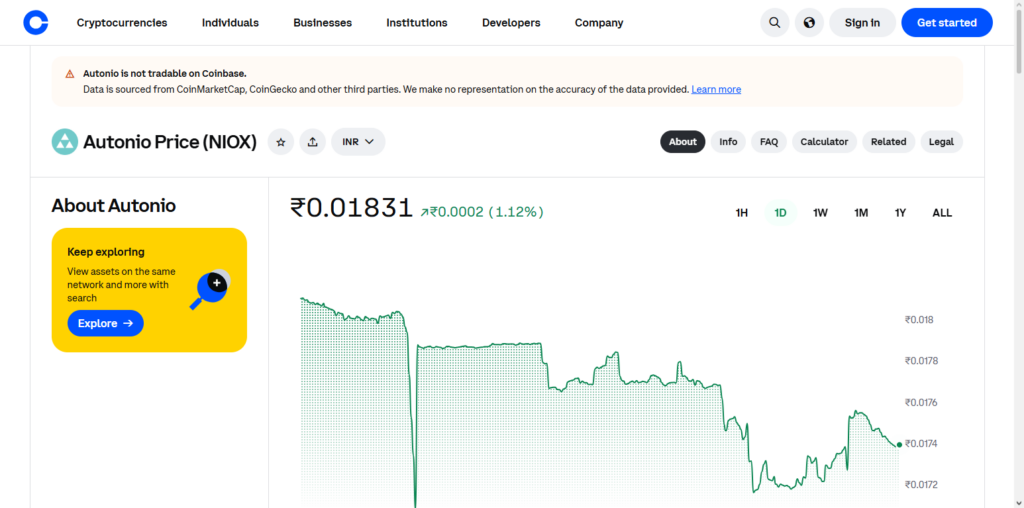Open the Developers menu
Viewport: 1024px width, 508px height.
click(x=511, y=23)
